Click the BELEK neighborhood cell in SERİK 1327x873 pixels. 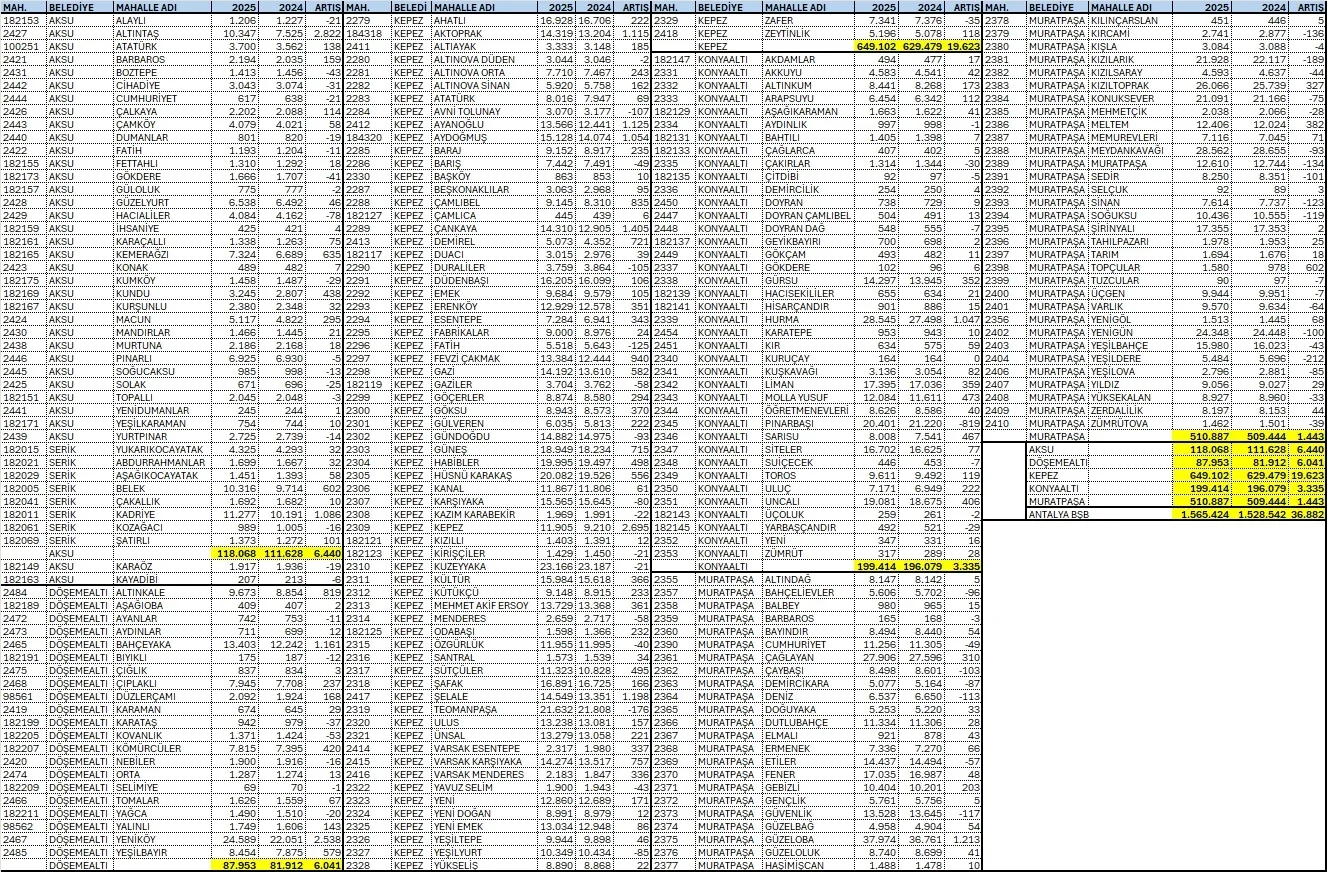coord(156,488)
